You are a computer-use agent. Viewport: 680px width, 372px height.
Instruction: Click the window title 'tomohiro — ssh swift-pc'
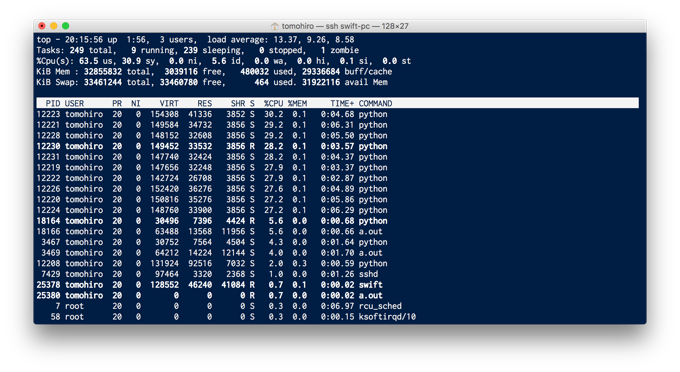[326, 26]
